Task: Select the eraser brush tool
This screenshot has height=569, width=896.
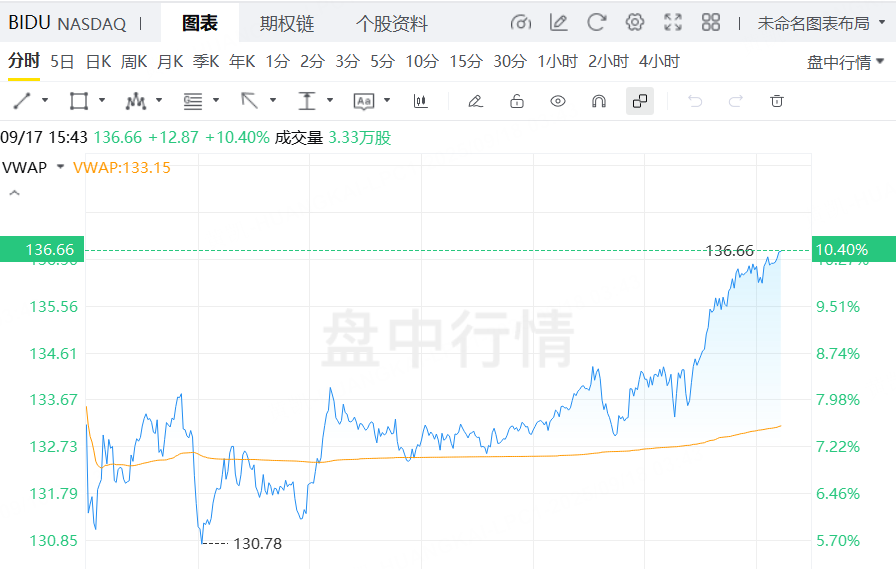Action: point(475,101)
